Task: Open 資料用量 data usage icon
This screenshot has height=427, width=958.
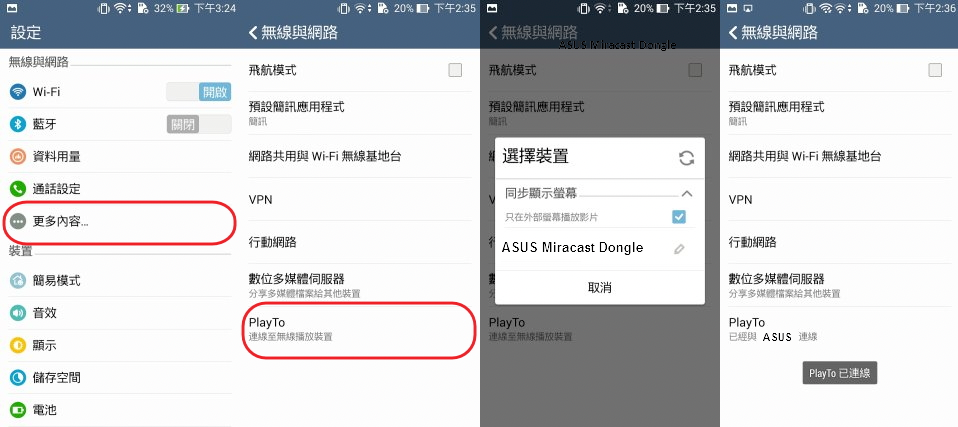Action: [x=18, y=157]
